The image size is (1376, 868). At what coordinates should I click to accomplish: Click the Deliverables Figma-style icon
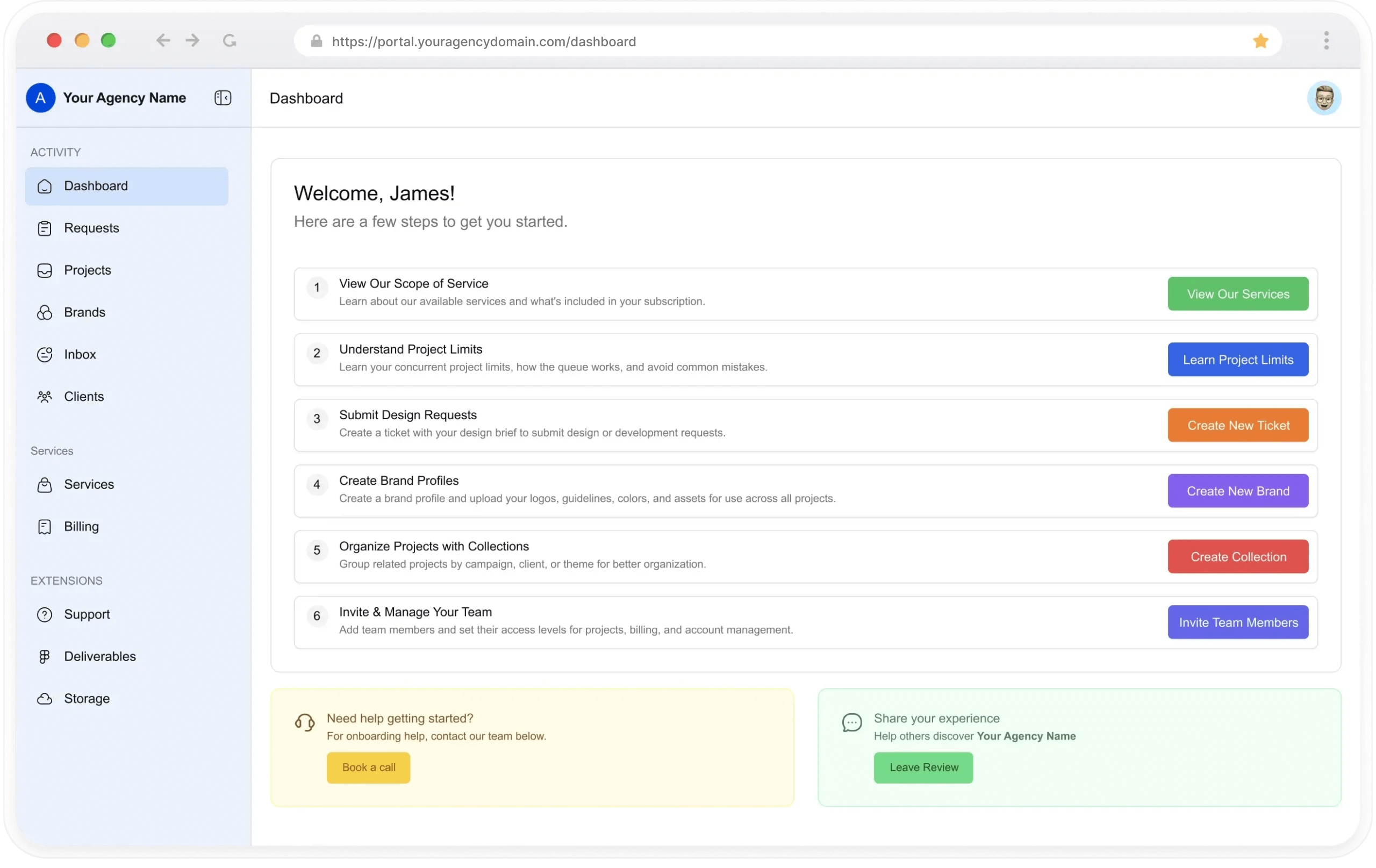pos(45,657)
